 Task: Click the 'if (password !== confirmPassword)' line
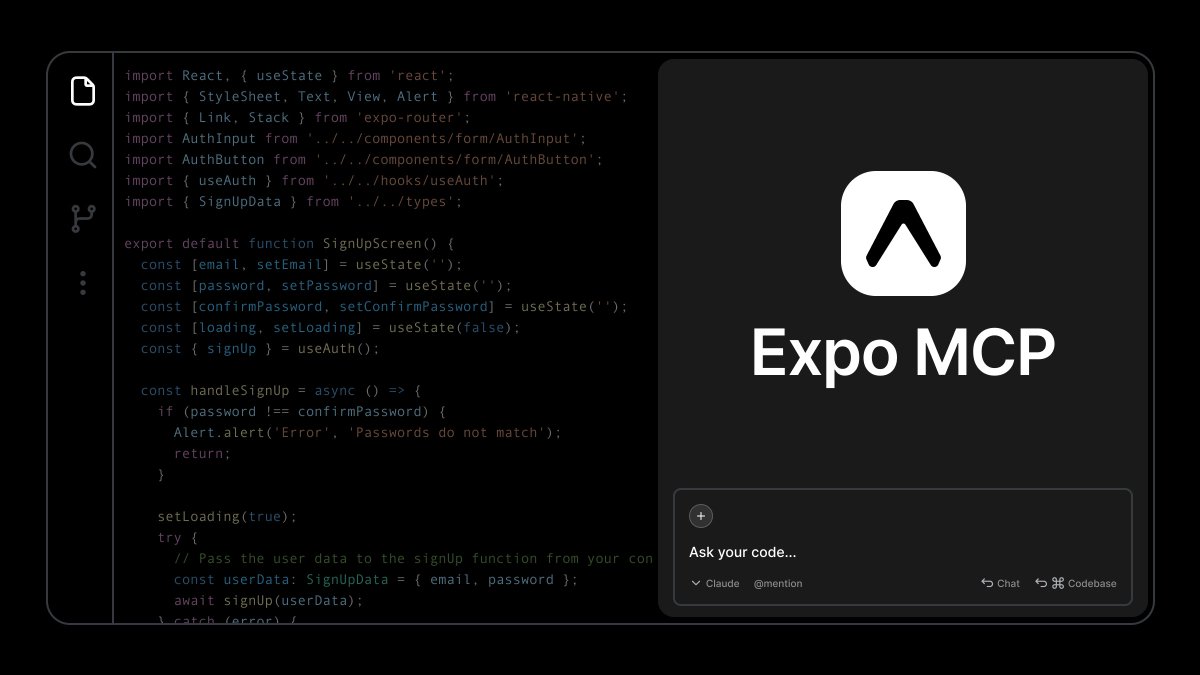click(x=302, y=412)
